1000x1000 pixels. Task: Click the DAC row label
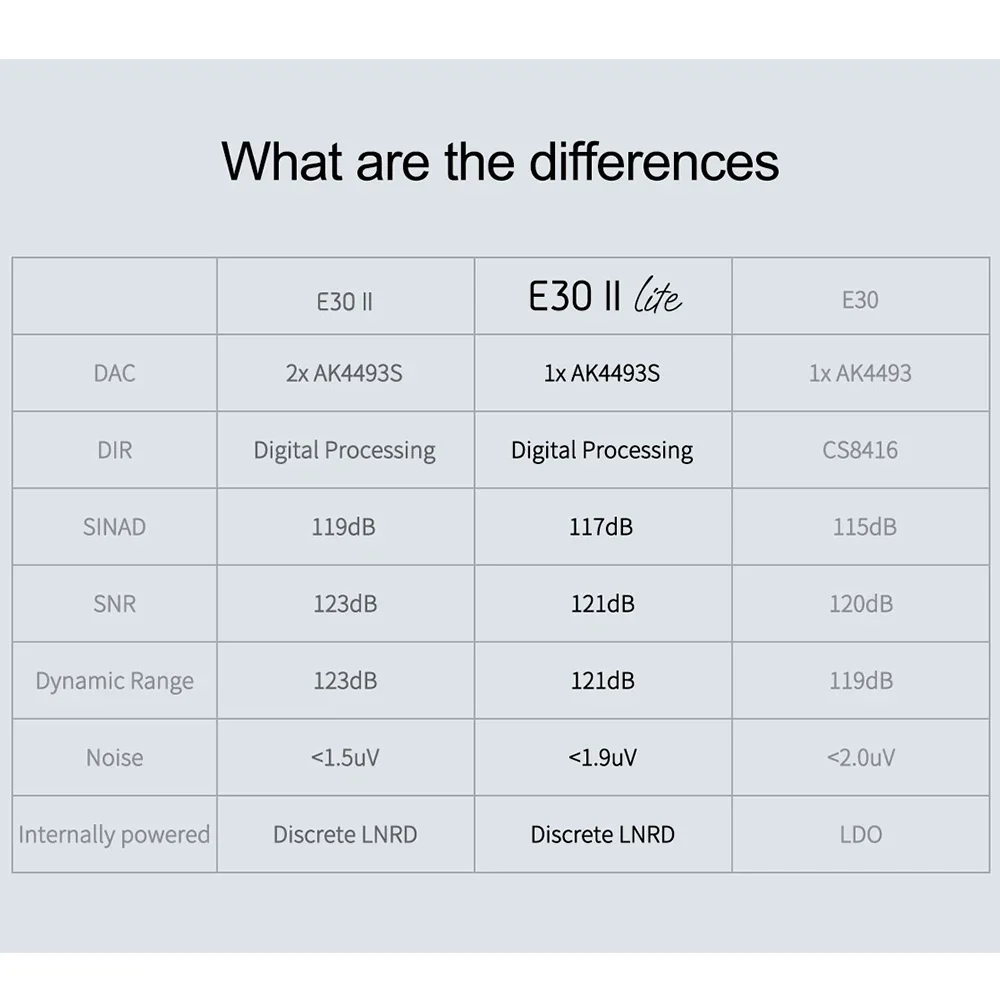[114, 373]
